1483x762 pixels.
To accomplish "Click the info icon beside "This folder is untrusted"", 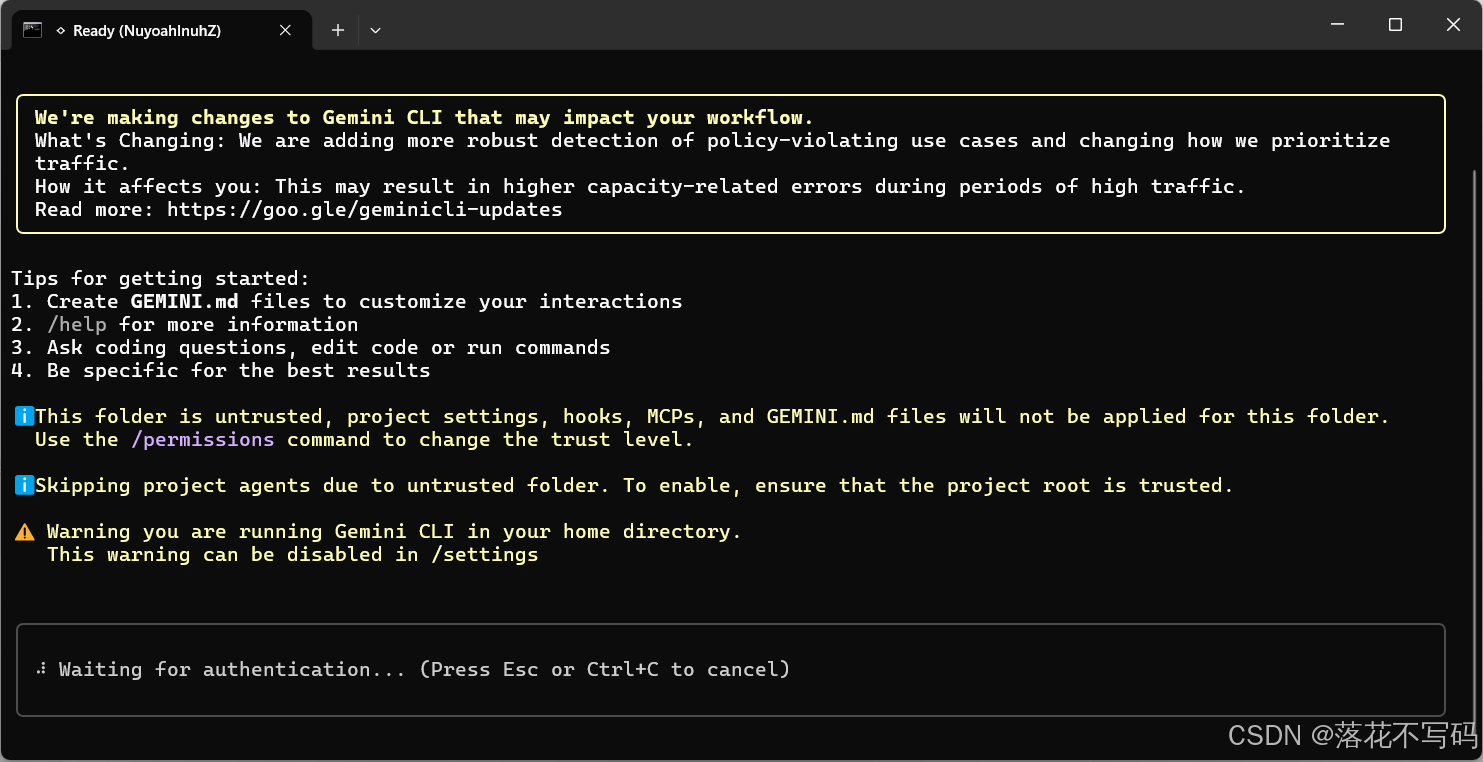I will 24,416.
